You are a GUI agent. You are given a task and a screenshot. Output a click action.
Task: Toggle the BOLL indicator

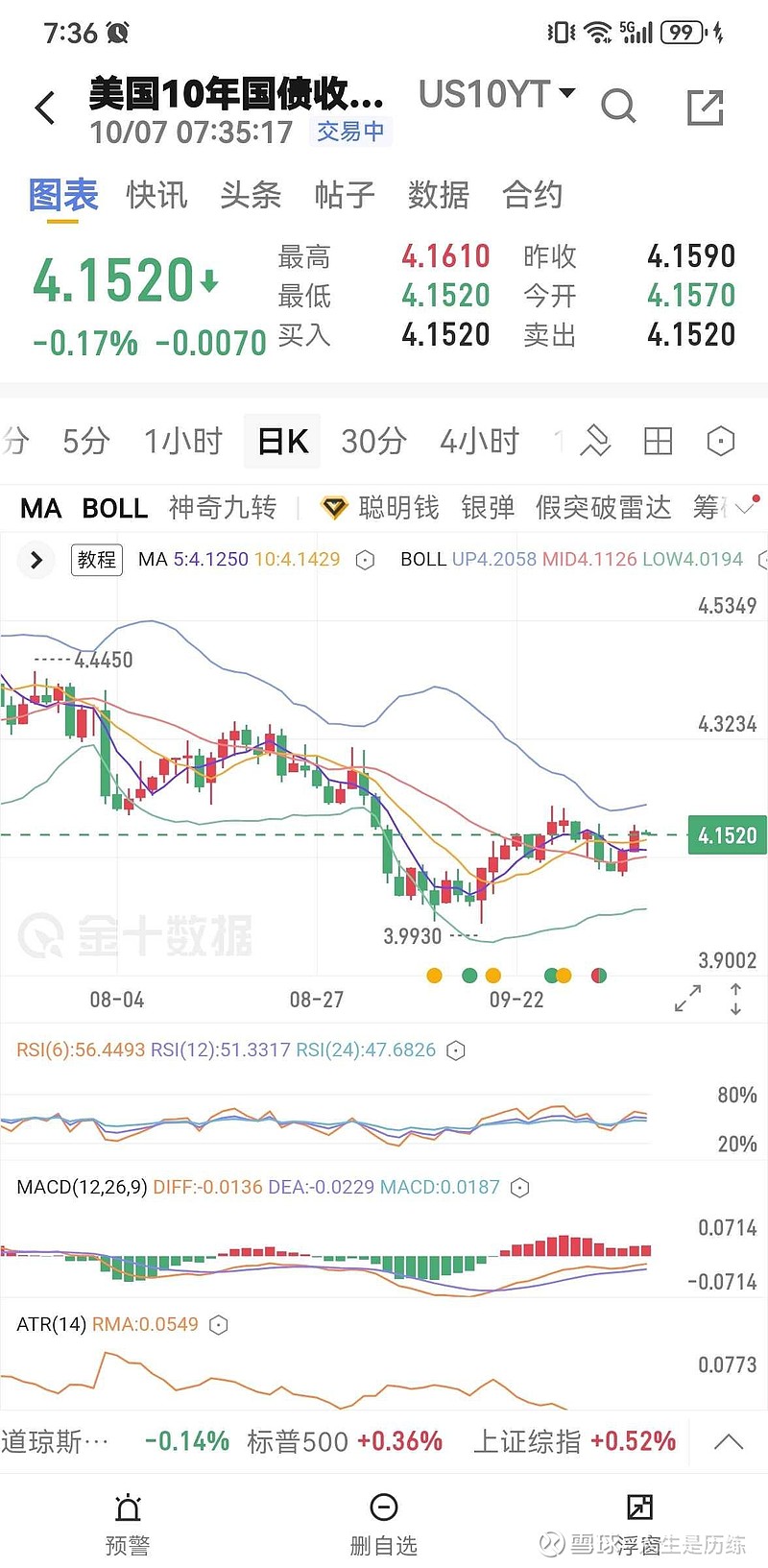pyautogui.click(x=115, y=508)
